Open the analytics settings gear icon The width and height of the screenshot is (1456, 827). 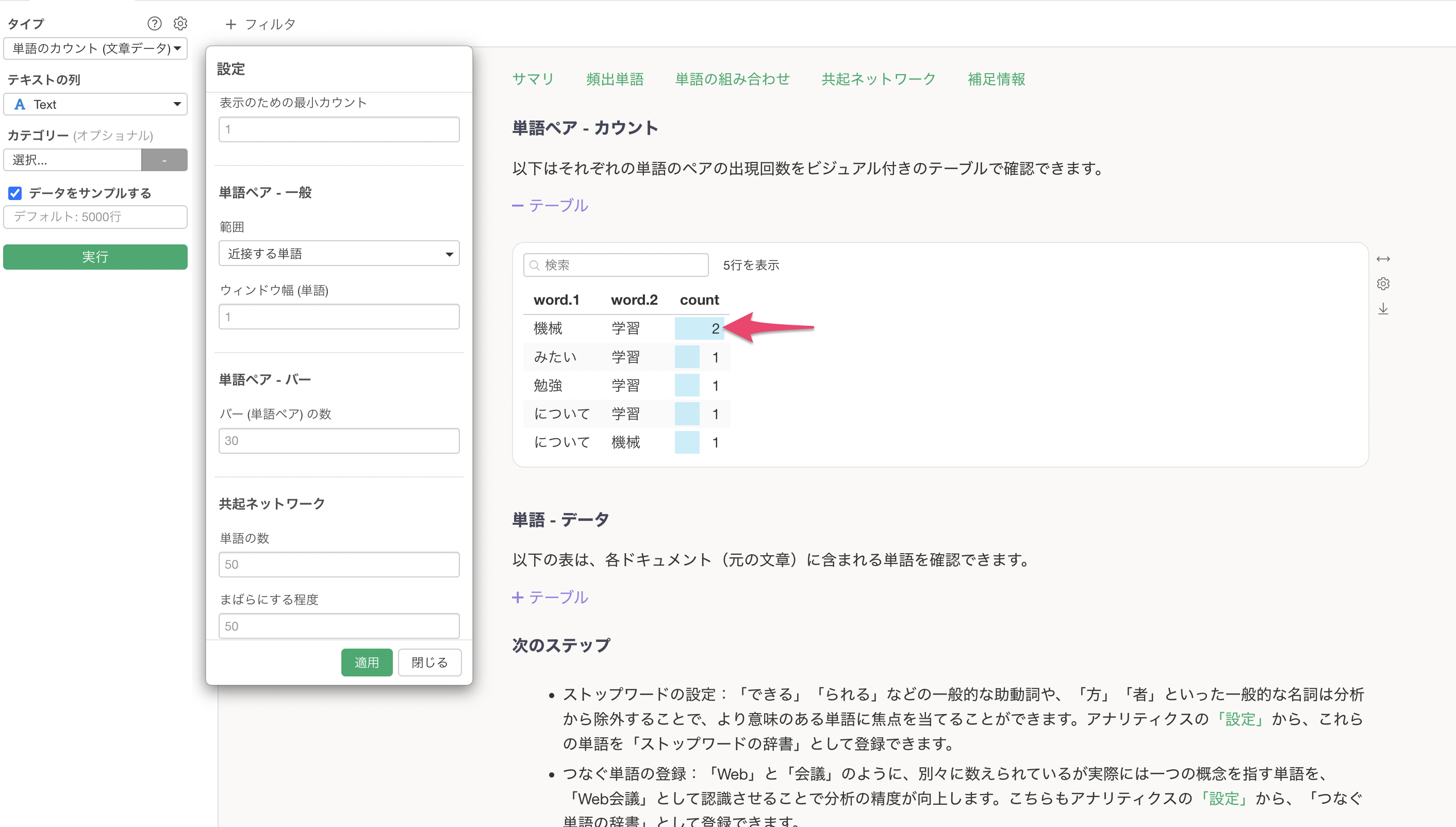(180, 23)
